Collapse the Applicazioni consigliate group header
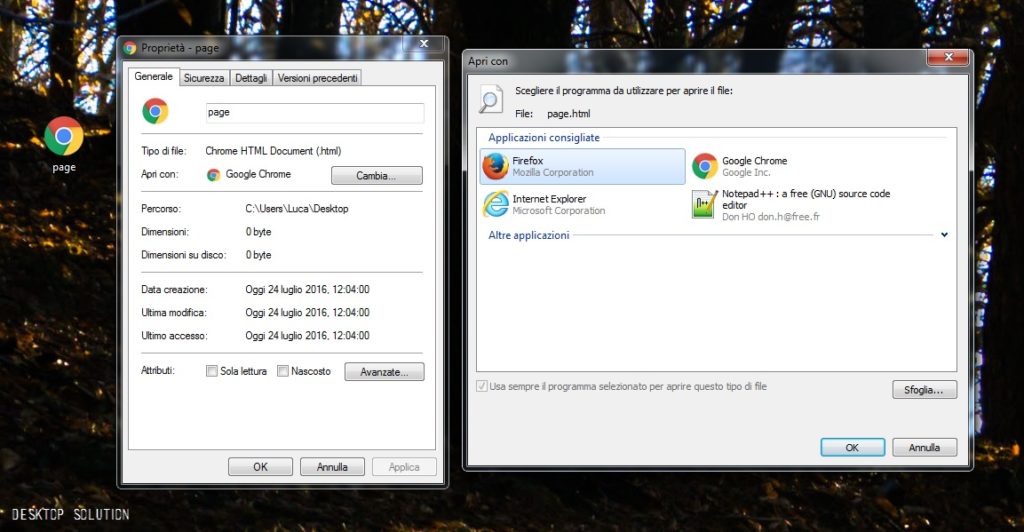Viewport: 1024px width, 532px height. click(544, 138)
